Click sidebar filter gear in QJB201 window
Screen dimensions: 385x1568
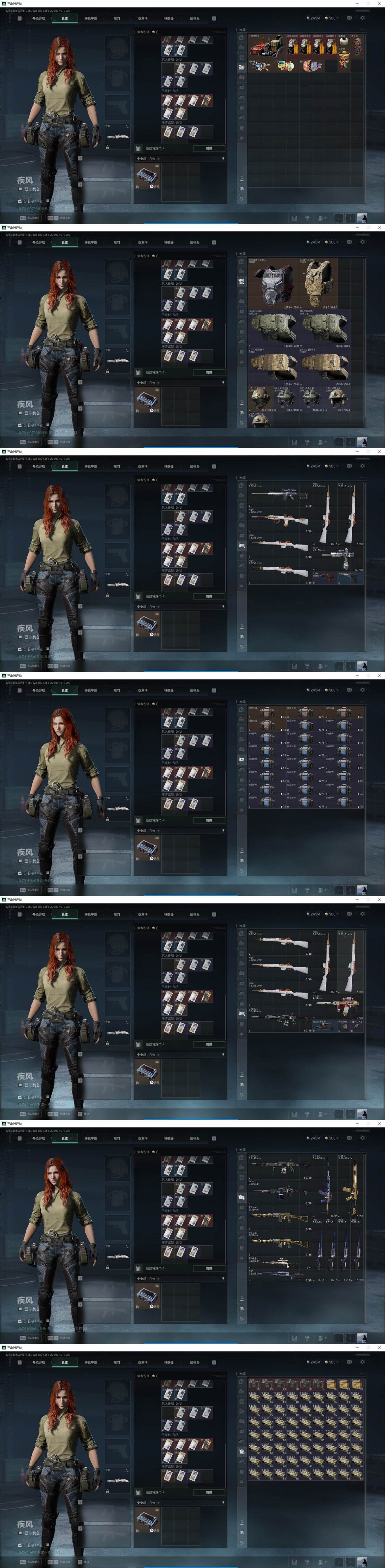pyautogui.click(x=242, y=1258)
